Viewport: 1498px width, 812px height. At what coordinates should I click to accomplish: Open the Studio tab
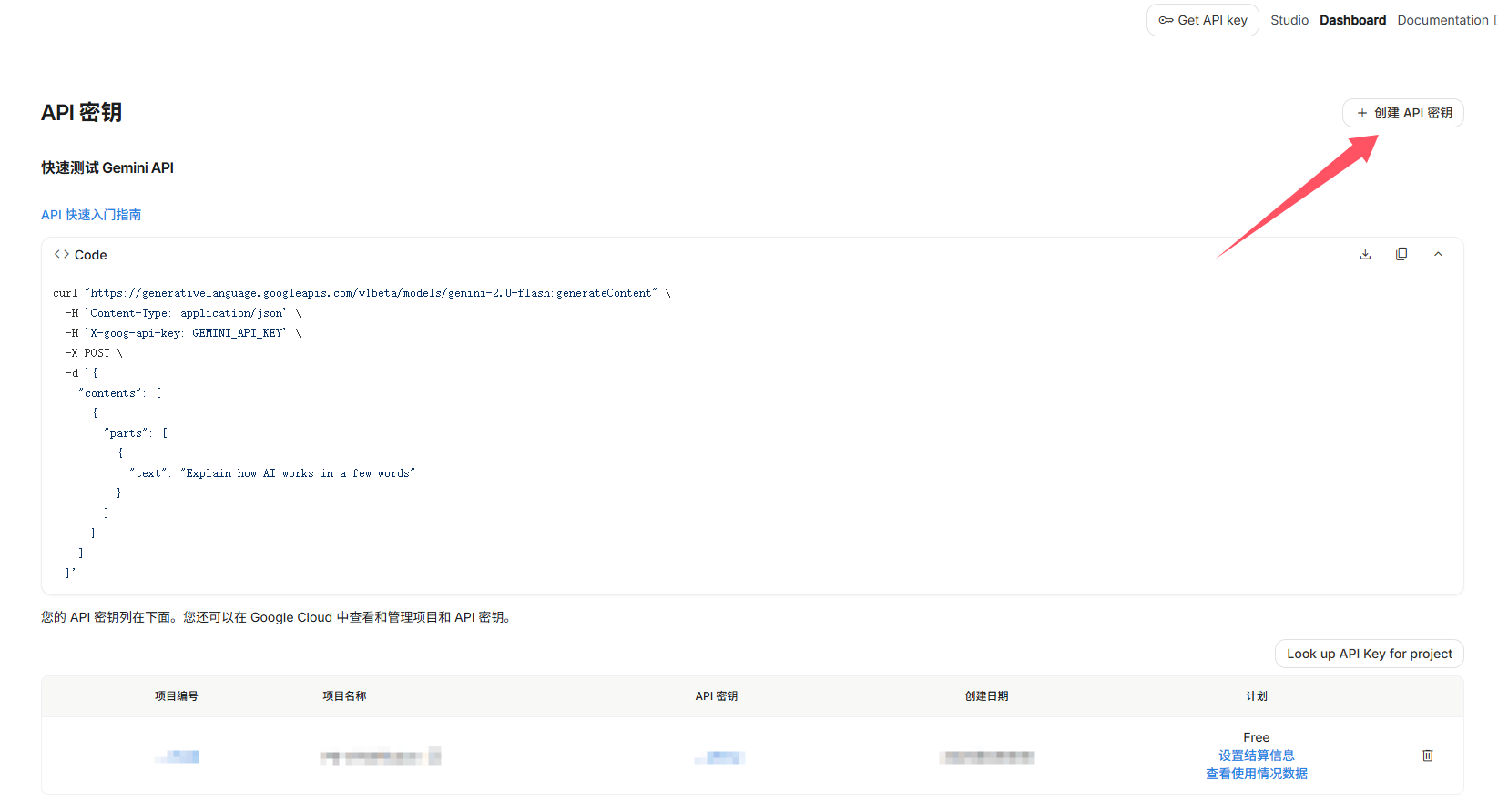coord(1289,20)
